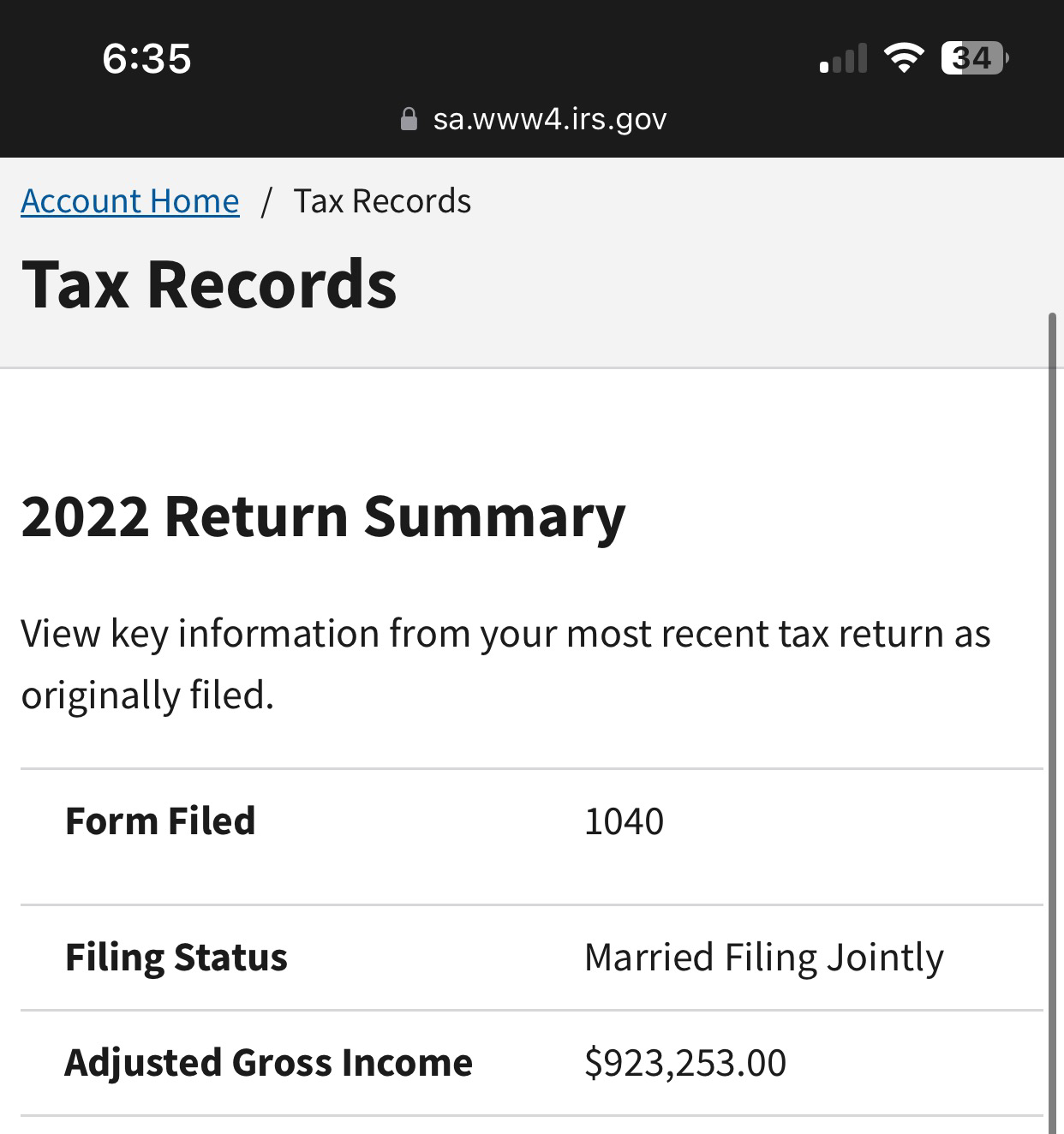Click the 1040 form value
The height and width of the screenshot is (1134, 1064).
pyautogui.click(x=624, y=821)
